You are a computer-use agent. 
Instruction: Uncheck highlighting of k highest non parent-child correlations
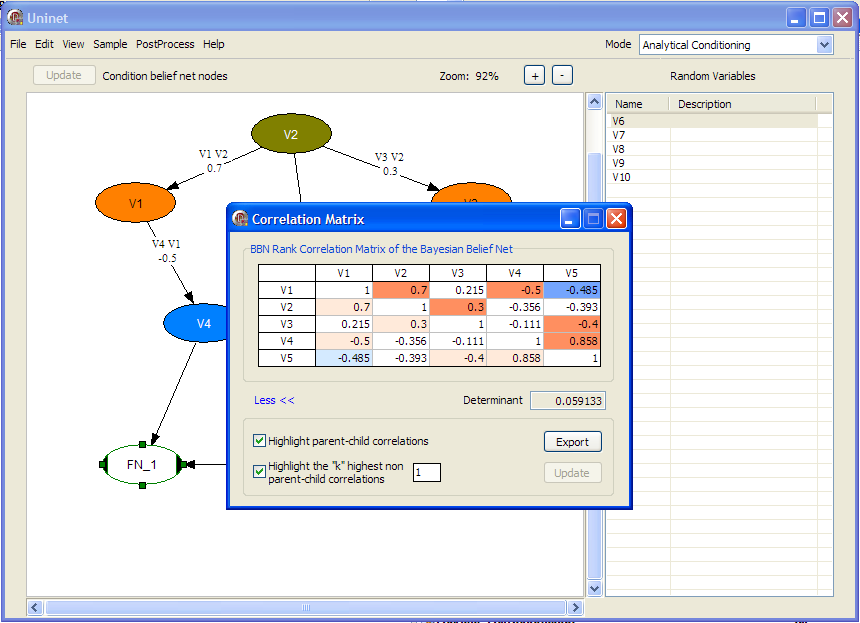pos(259,470)
